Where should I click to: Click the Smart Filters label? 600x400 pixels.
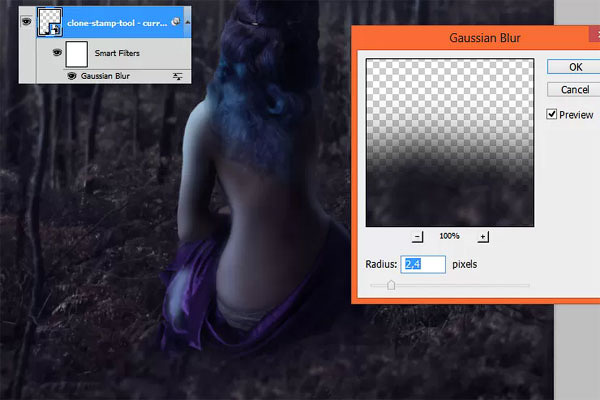117,53
